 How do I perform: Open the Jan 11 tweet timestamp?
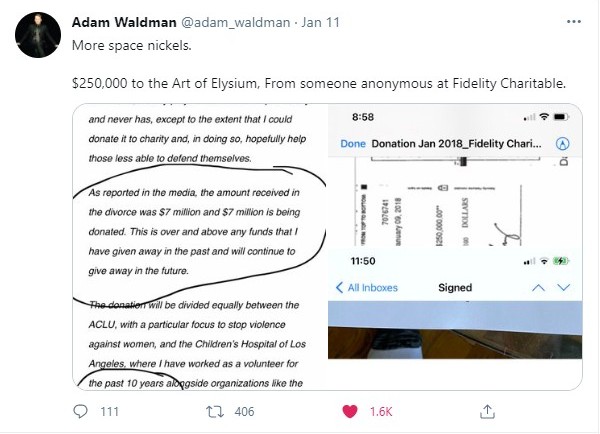click(320, 22)
